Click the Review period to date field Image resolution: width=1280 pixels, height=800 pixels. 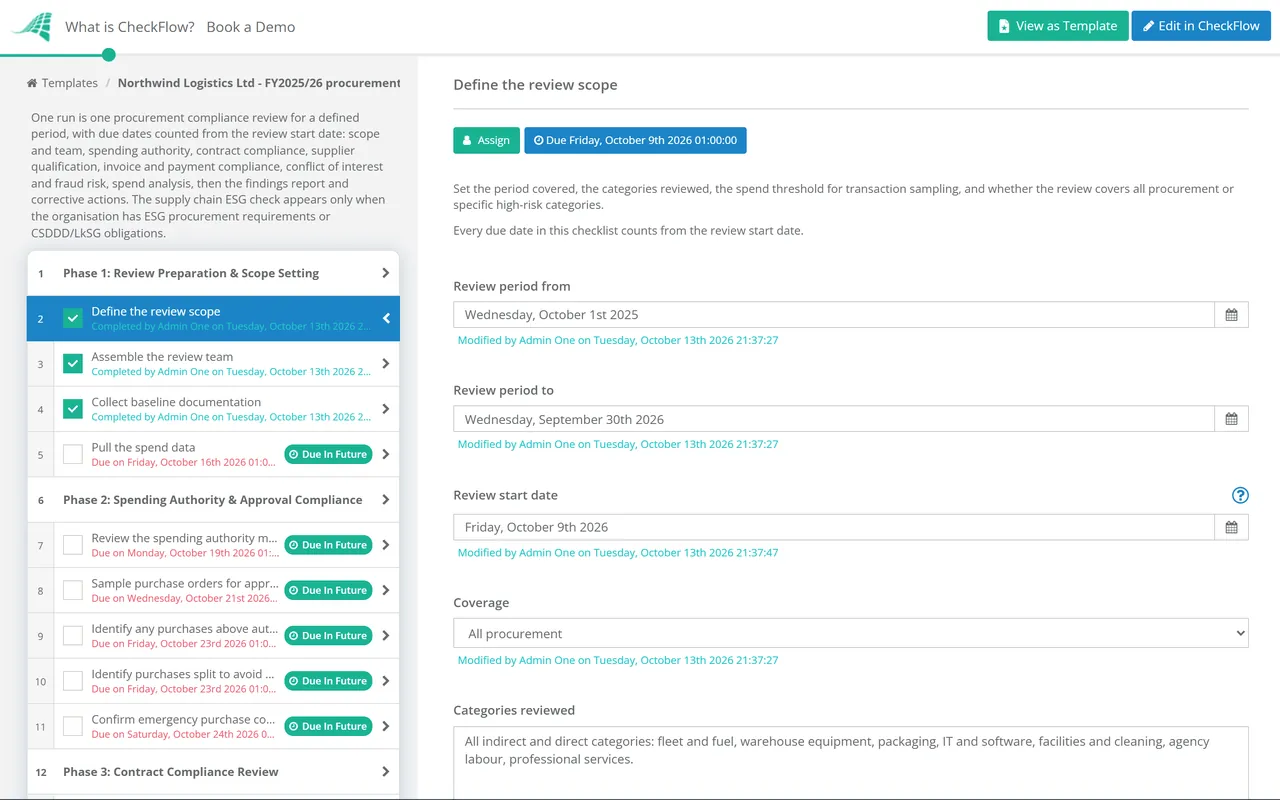click(x=834, y=419)
